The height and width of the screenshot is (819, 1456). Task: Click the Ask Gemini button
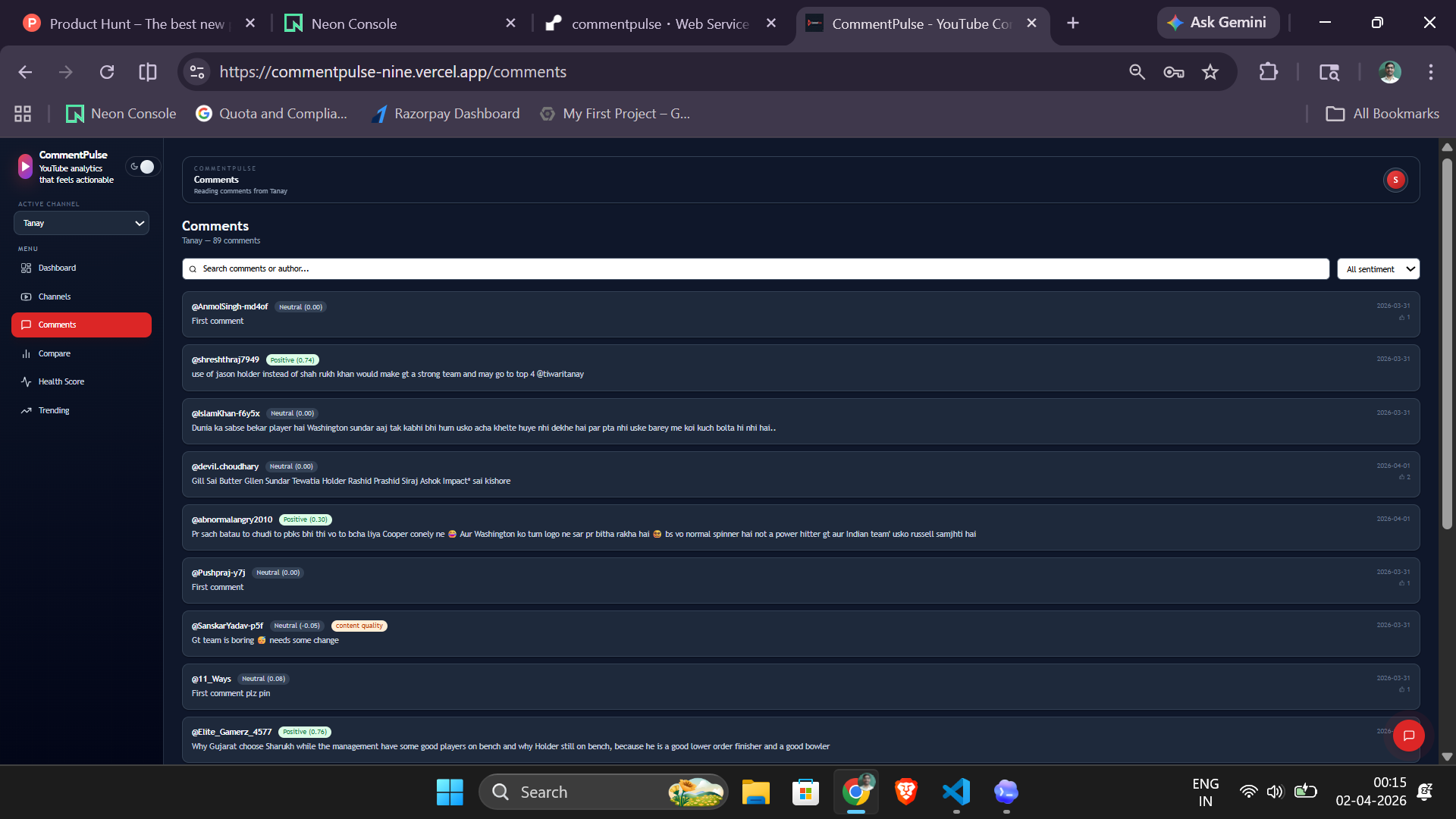coord(1217,23)
